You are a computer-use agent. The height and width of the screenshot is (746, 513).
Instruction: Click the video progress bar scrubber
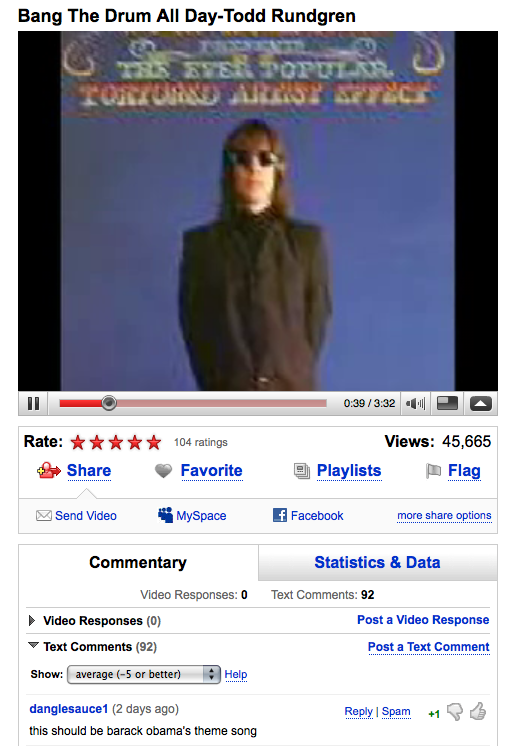109,403
